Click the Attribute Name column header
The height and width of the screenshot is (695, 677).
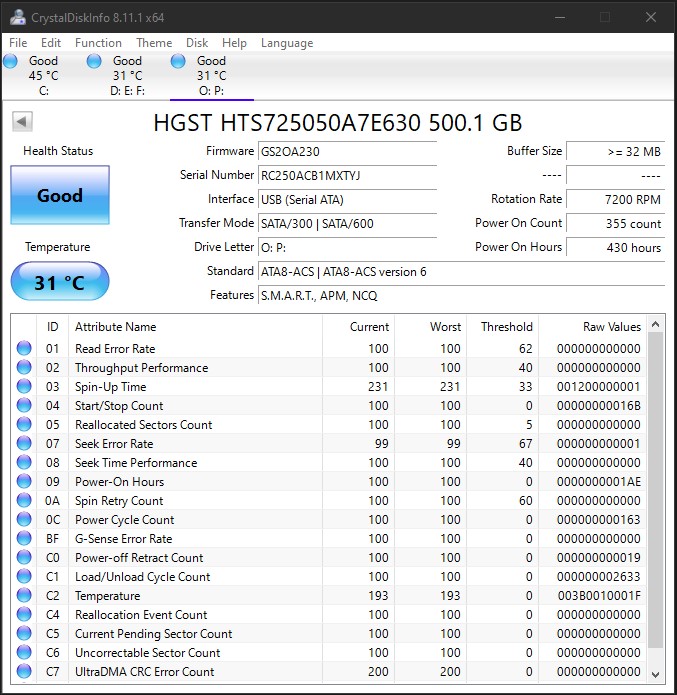[x=196, y=327]
